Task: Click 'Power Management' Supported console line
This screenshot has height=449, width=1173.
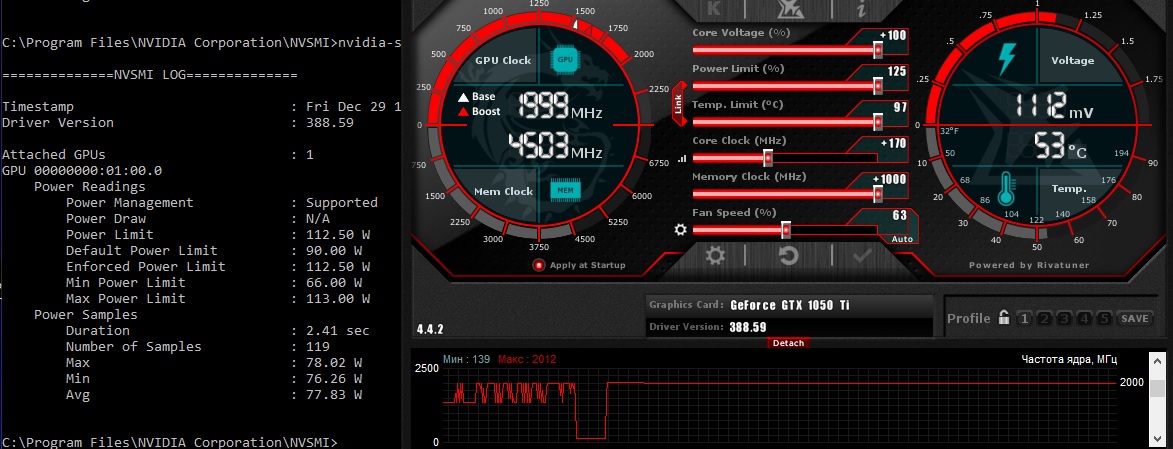Action: point(221,203)
